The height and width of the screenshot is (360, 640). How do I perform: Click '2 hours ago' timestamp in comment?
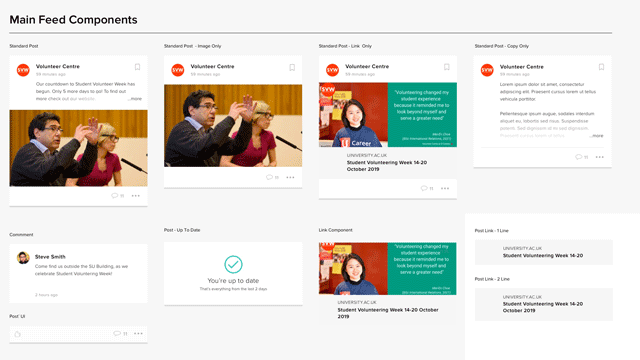(x=47, y=295)
